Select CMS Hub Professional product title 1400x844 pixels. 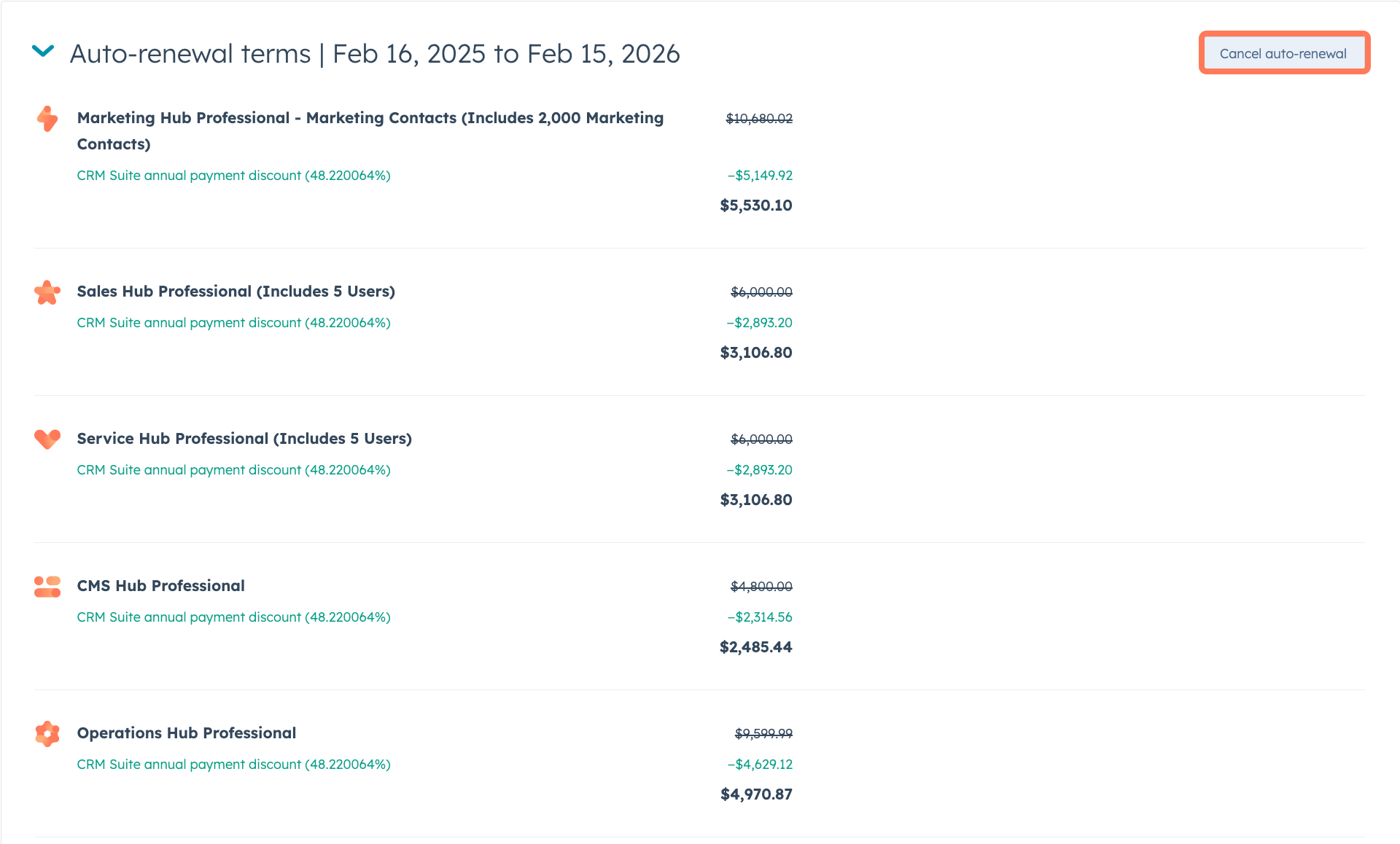pos(160,586)
